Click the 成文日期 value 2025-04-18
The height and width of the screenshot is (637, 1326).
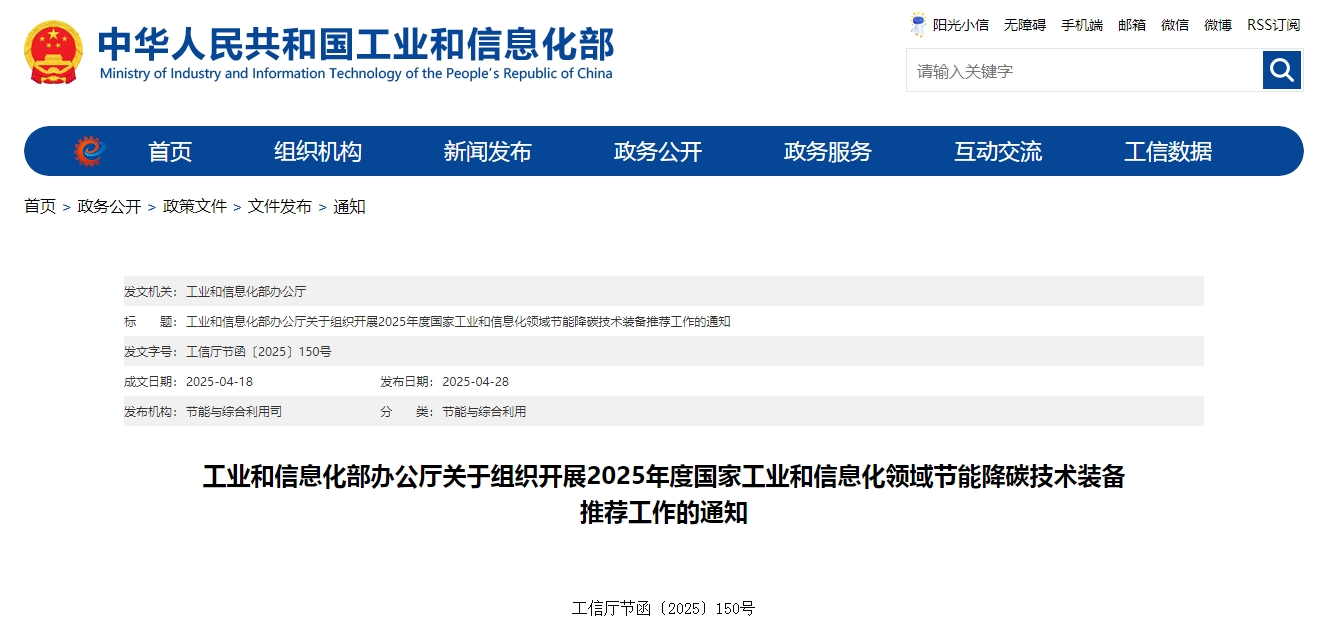219,382
